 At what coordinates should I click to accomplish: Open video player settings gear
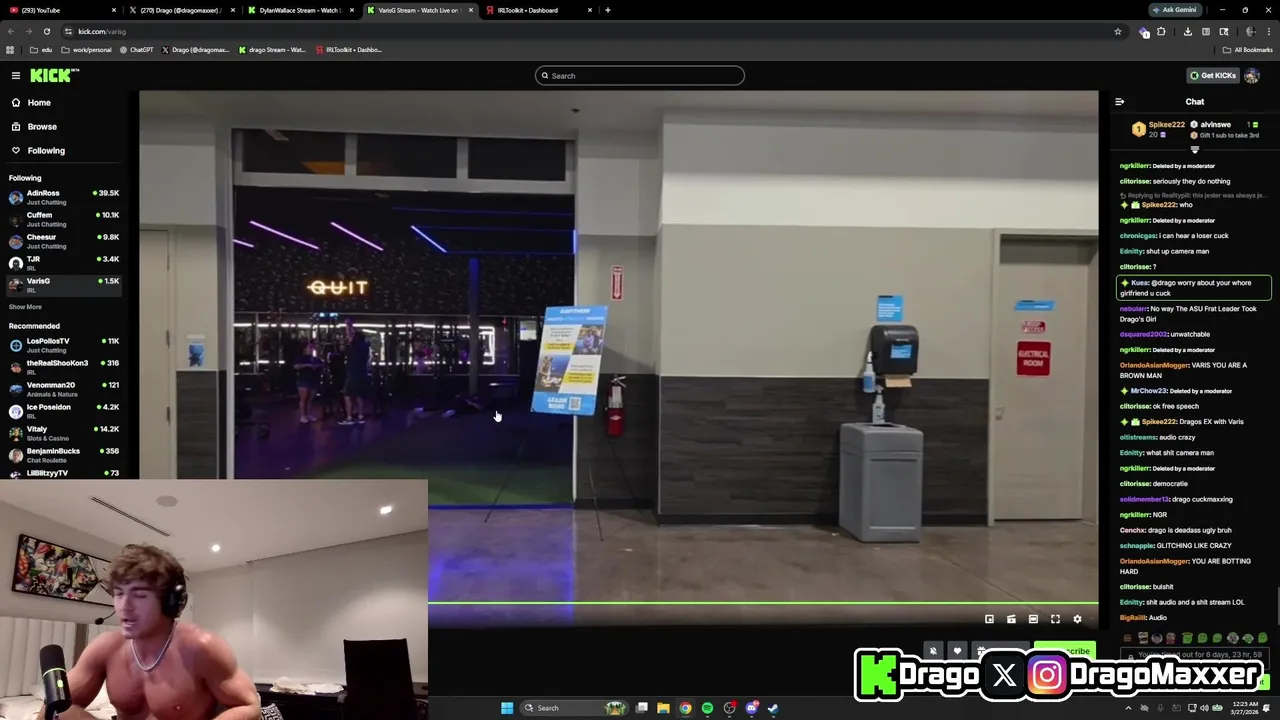(1077, 619)
